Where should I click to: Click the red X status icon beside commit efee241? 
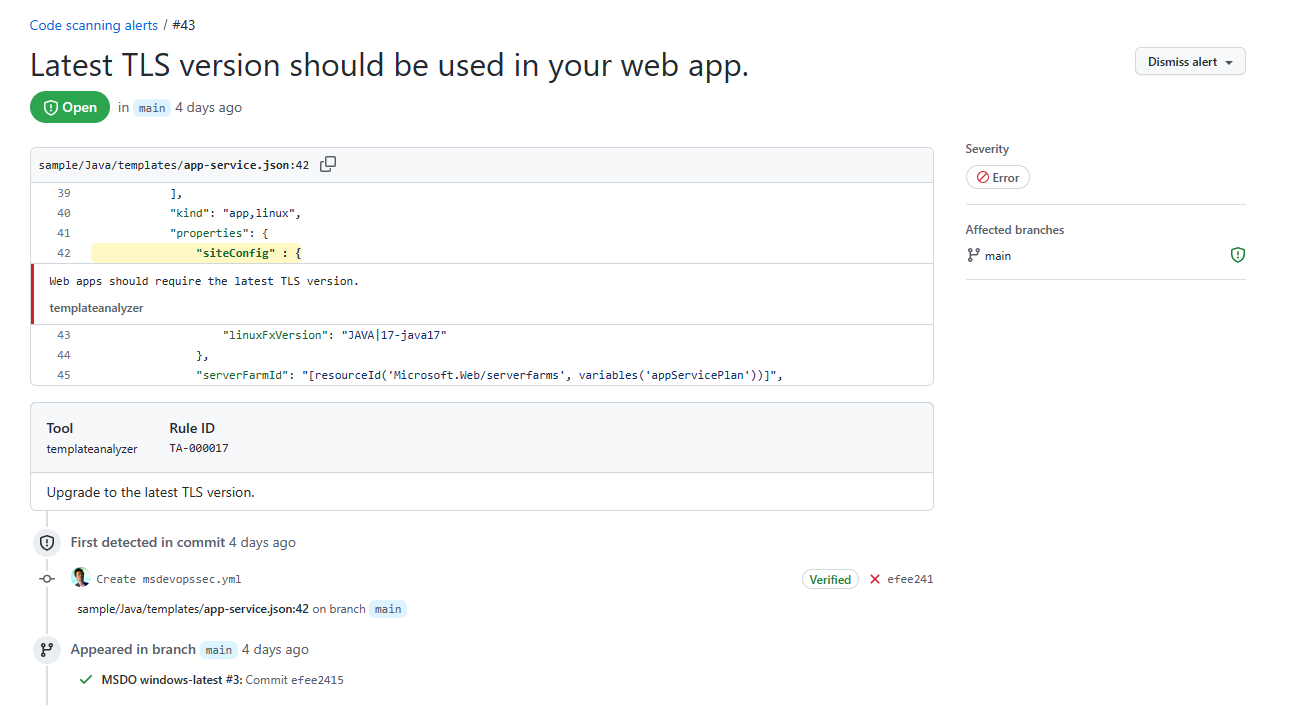tap(875, 579)
